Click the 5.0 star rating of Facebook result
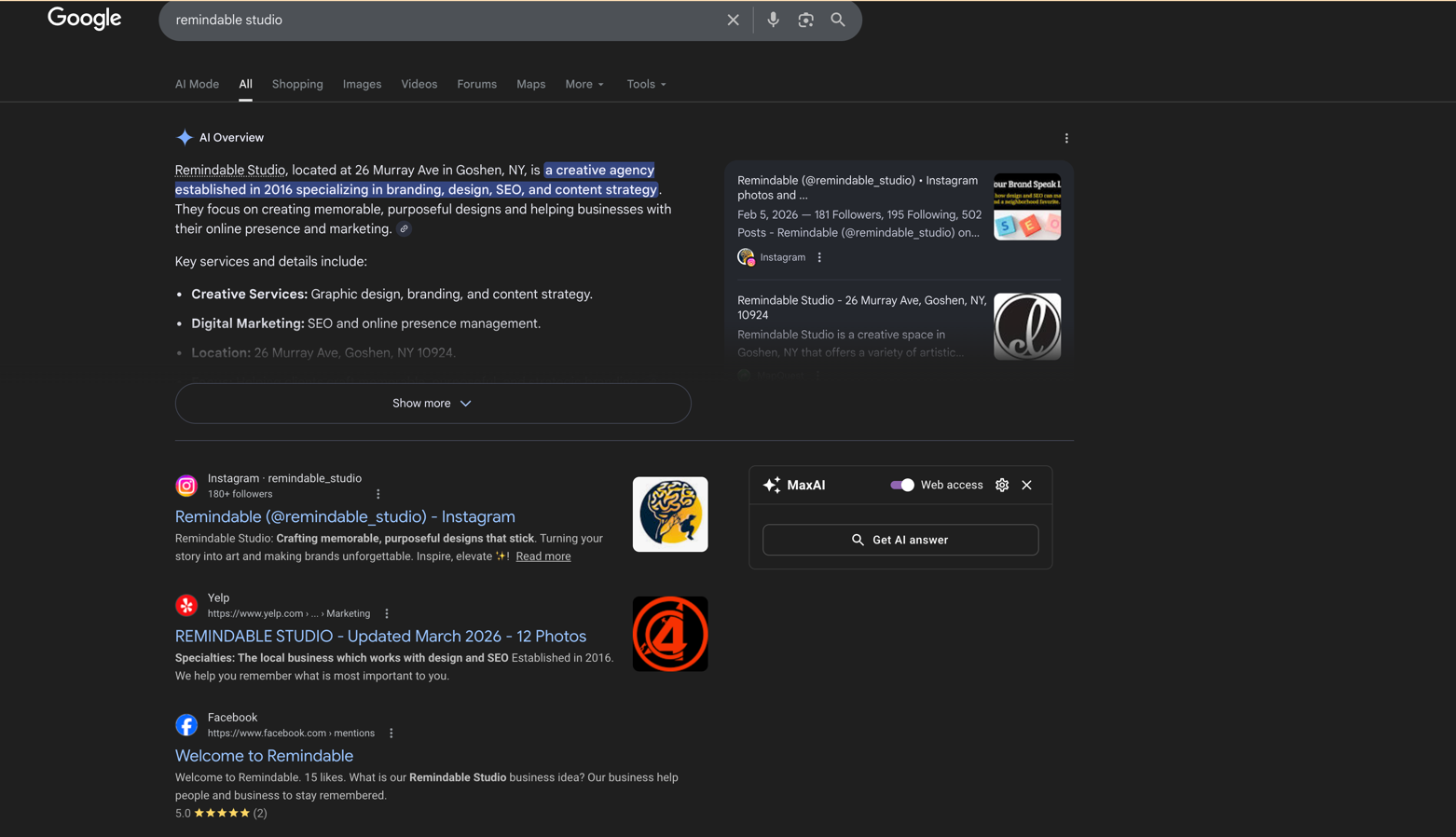Screen dimensions: 1456x837 (221, 813)
